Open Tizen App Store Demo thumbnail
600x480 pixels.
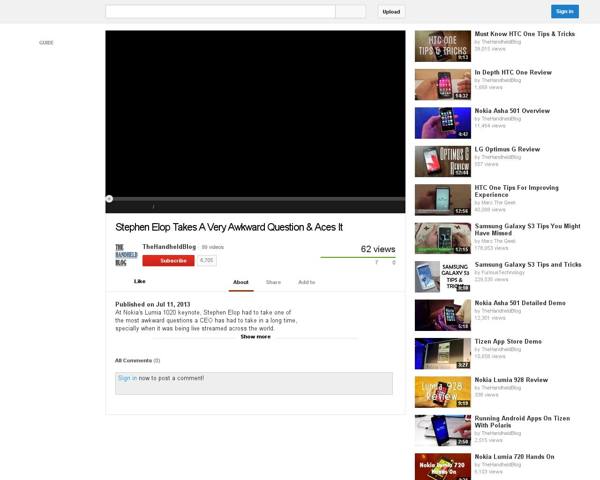tap(442, 353)
